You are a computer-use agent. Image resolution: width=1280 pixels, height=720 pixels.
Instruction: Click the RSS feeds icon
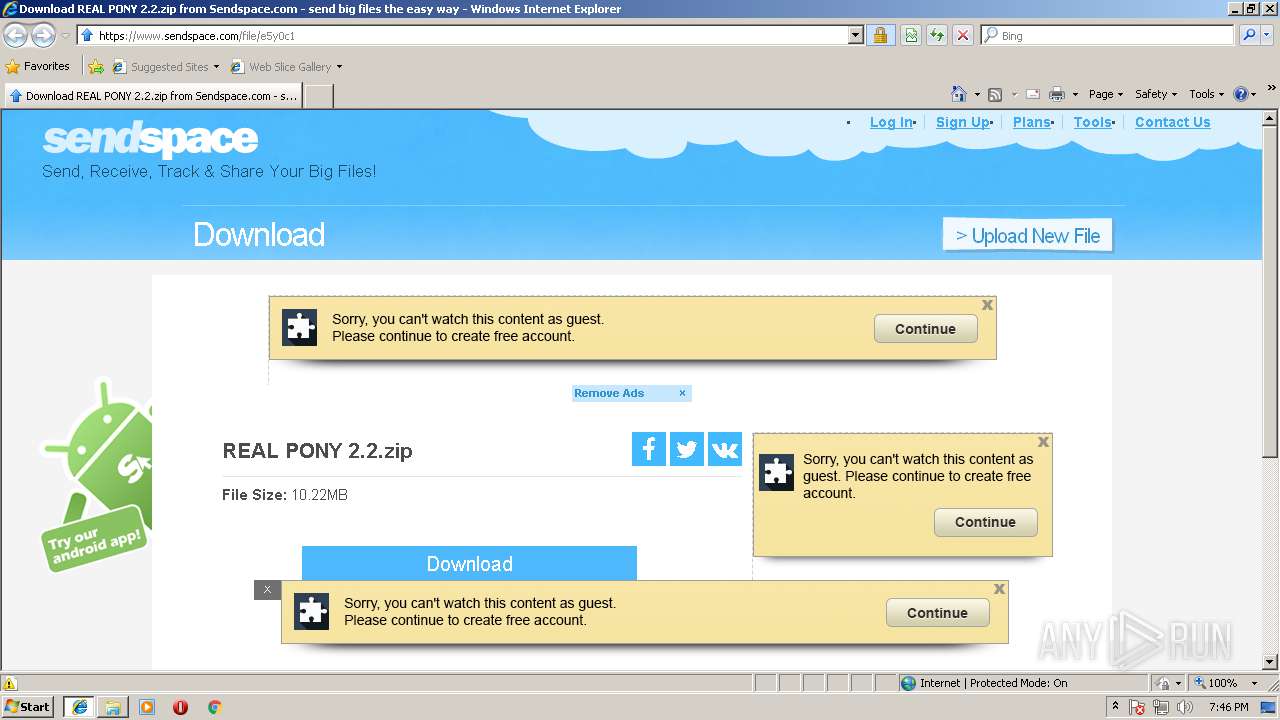click(995, 94)
